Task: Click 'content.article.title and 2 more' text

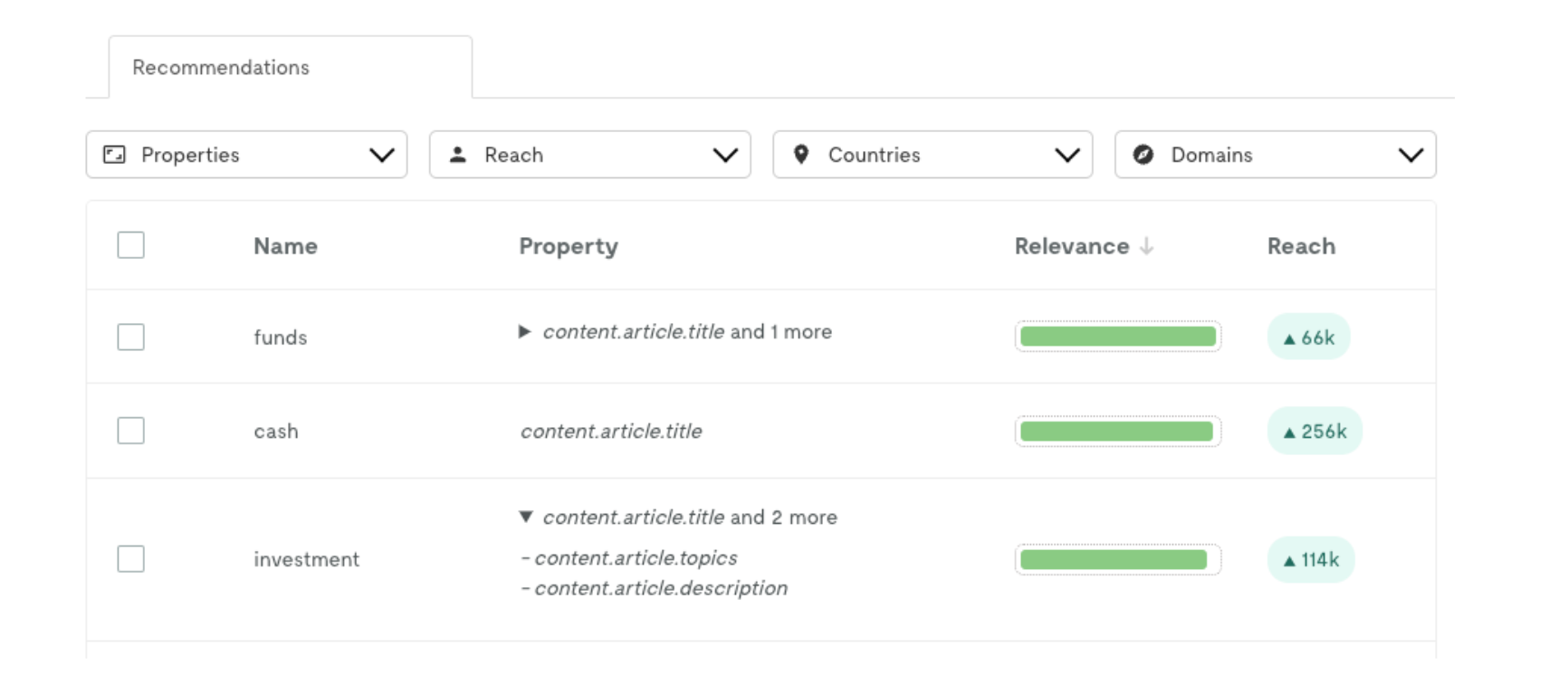Action: (x=690, y=517)
